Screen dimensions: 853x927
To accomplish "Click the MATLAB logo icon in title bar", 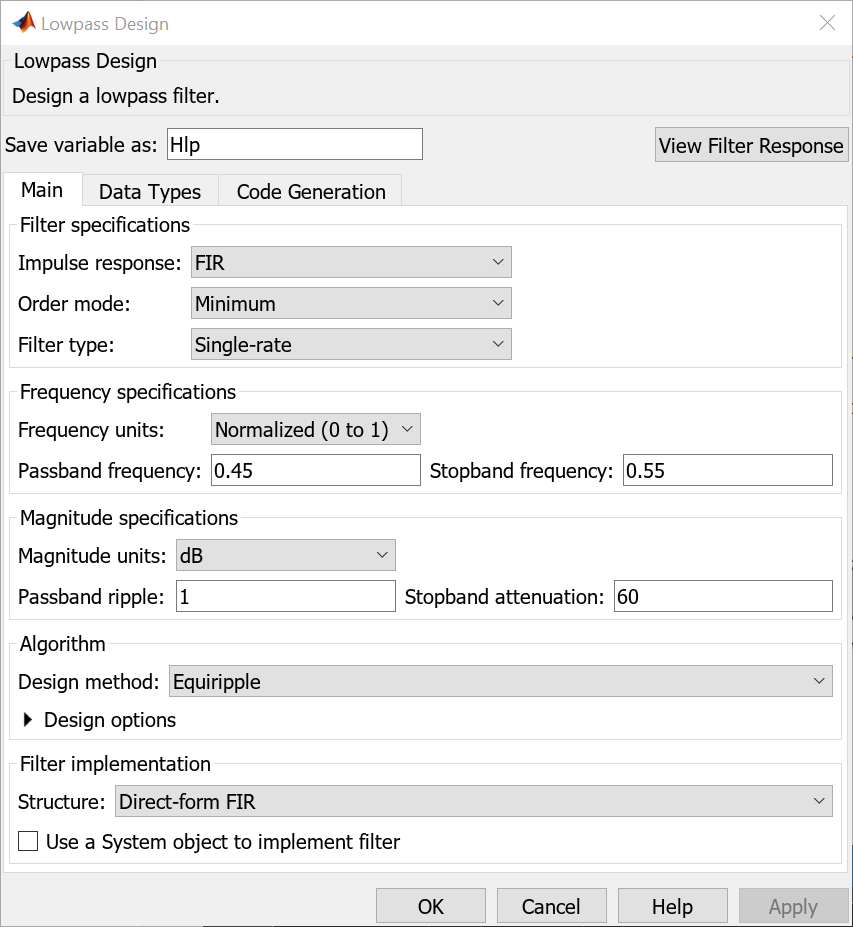I will click(22, 23).
